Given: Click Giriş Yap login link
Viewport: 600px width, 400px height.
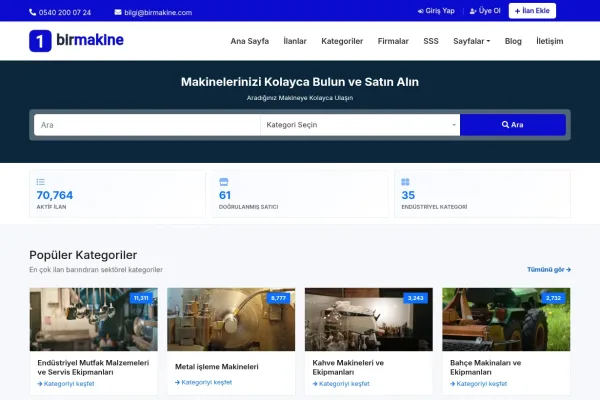Looking at the screenshot, I should [436, 11].
